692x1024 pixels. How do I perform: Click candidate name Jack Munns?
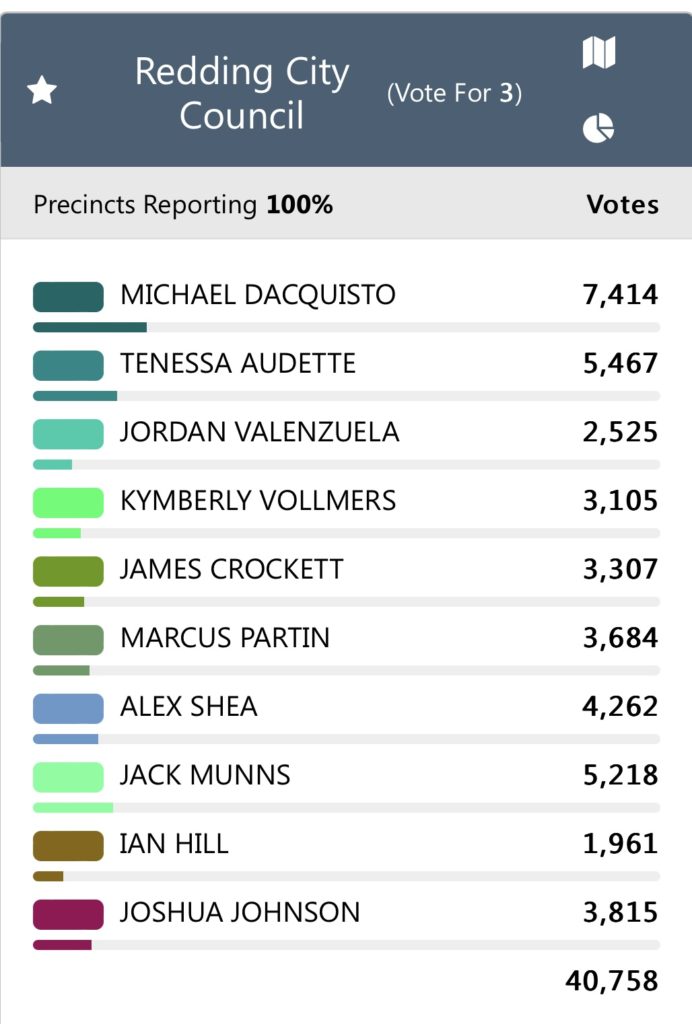point(205,775)
